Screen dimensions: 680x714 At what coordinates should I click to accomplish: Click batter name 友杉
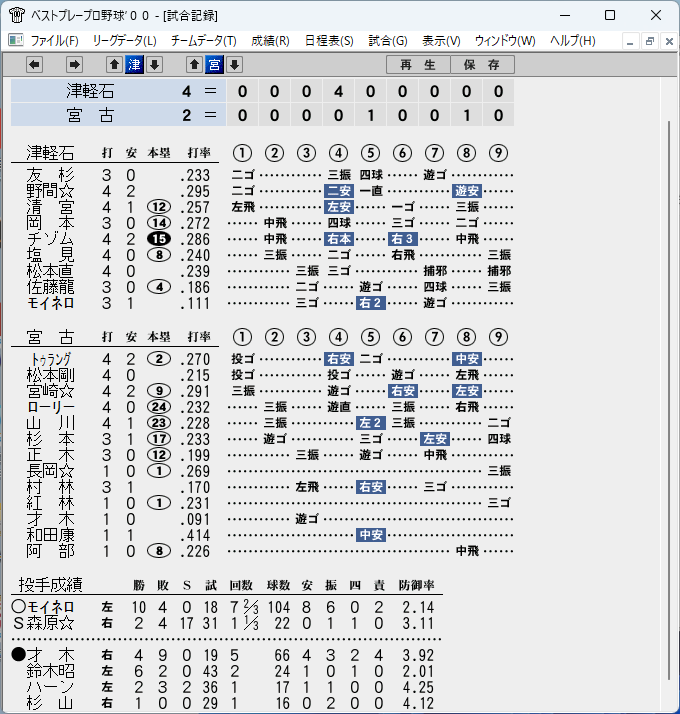point(50,175)
